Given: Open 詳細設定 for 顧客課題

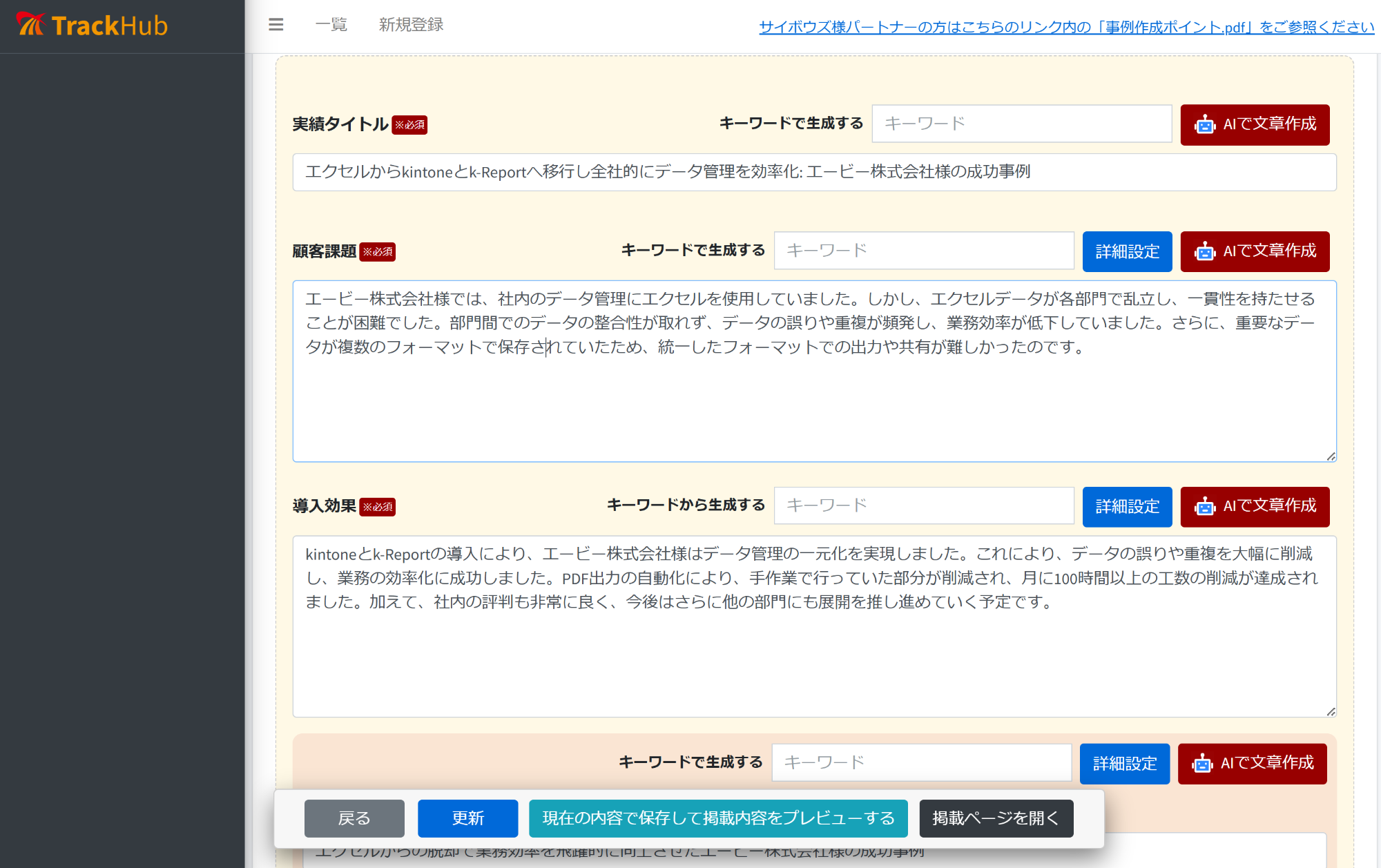Looking at the screenshot, I should coord(1127,251).
